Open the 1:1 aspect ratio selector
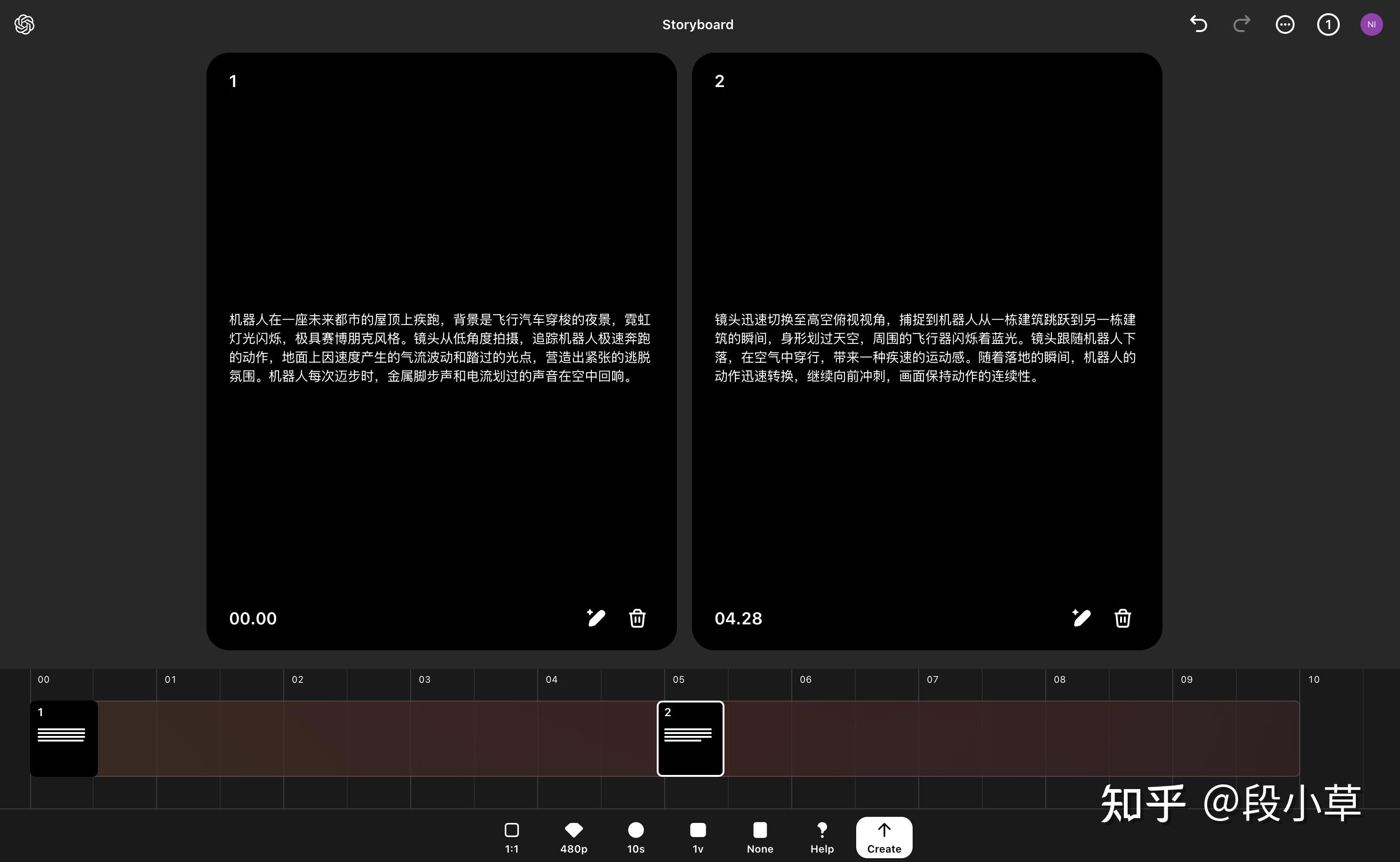Image resolution: width=1400 pixels, height=862 pixels. 511,837
